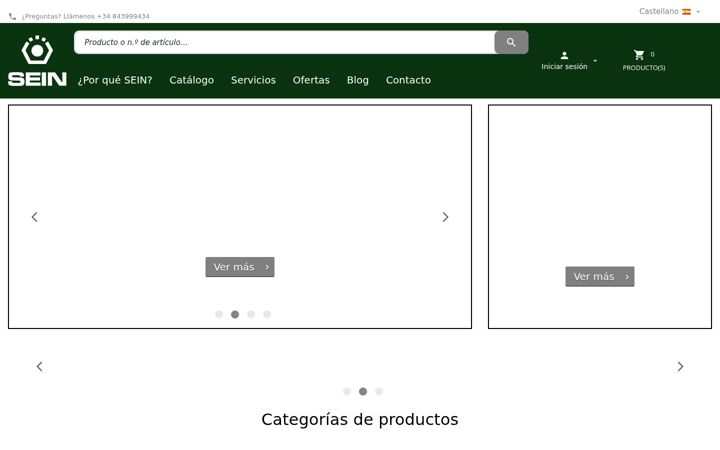Click the phone number +34 843999434
Image resolution: width=720 pixels, height=450 pixels.
click(x=123, y=17)
